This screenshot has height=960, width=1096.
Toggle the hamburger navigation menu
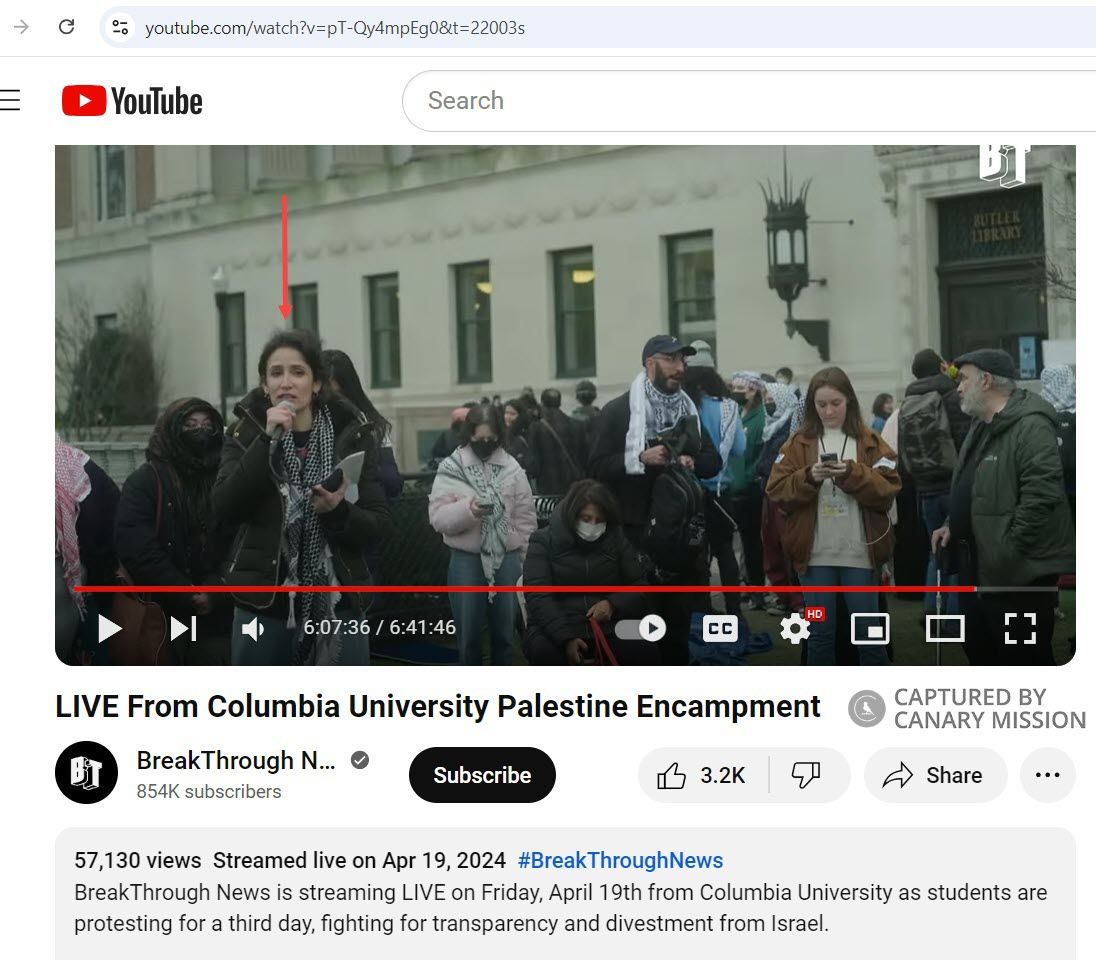tap(10, 100)
